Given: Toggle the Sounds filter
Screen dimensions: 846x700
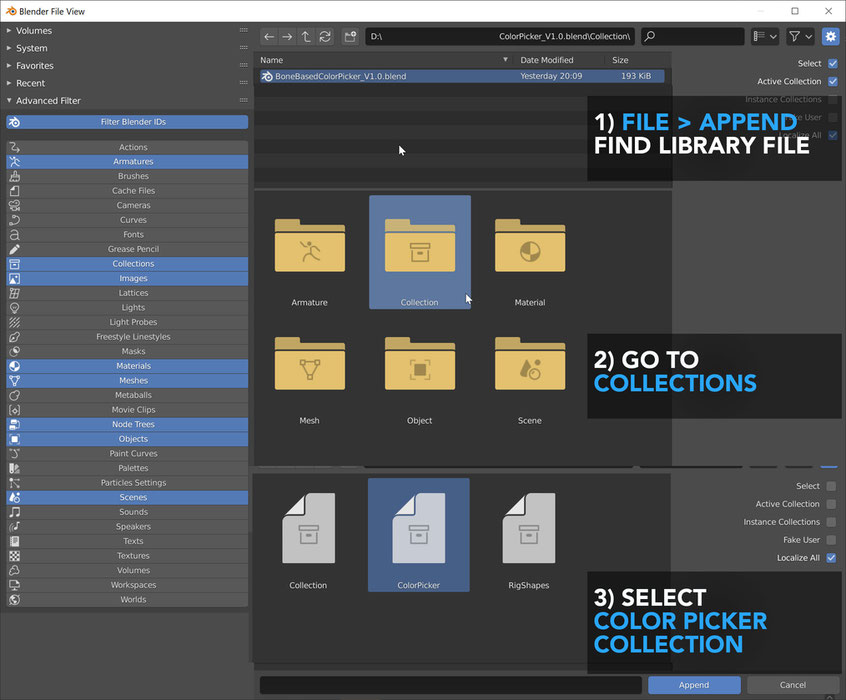Looking at the screenshot, I should [x=127, y=512].
